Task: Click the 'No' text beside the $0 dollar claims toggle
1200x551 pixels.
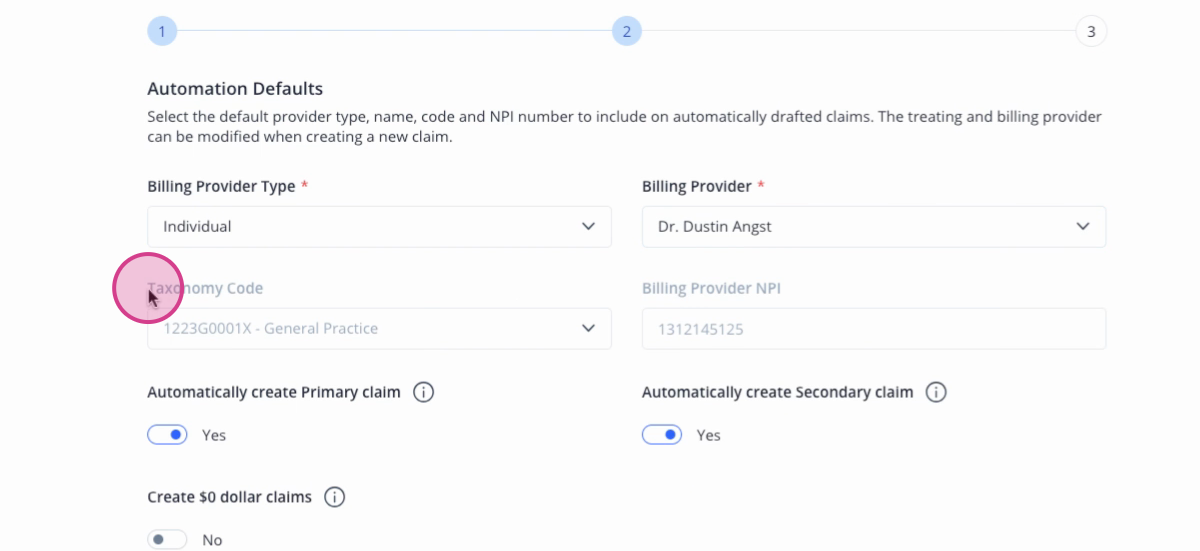Action: tap(212, 540)
